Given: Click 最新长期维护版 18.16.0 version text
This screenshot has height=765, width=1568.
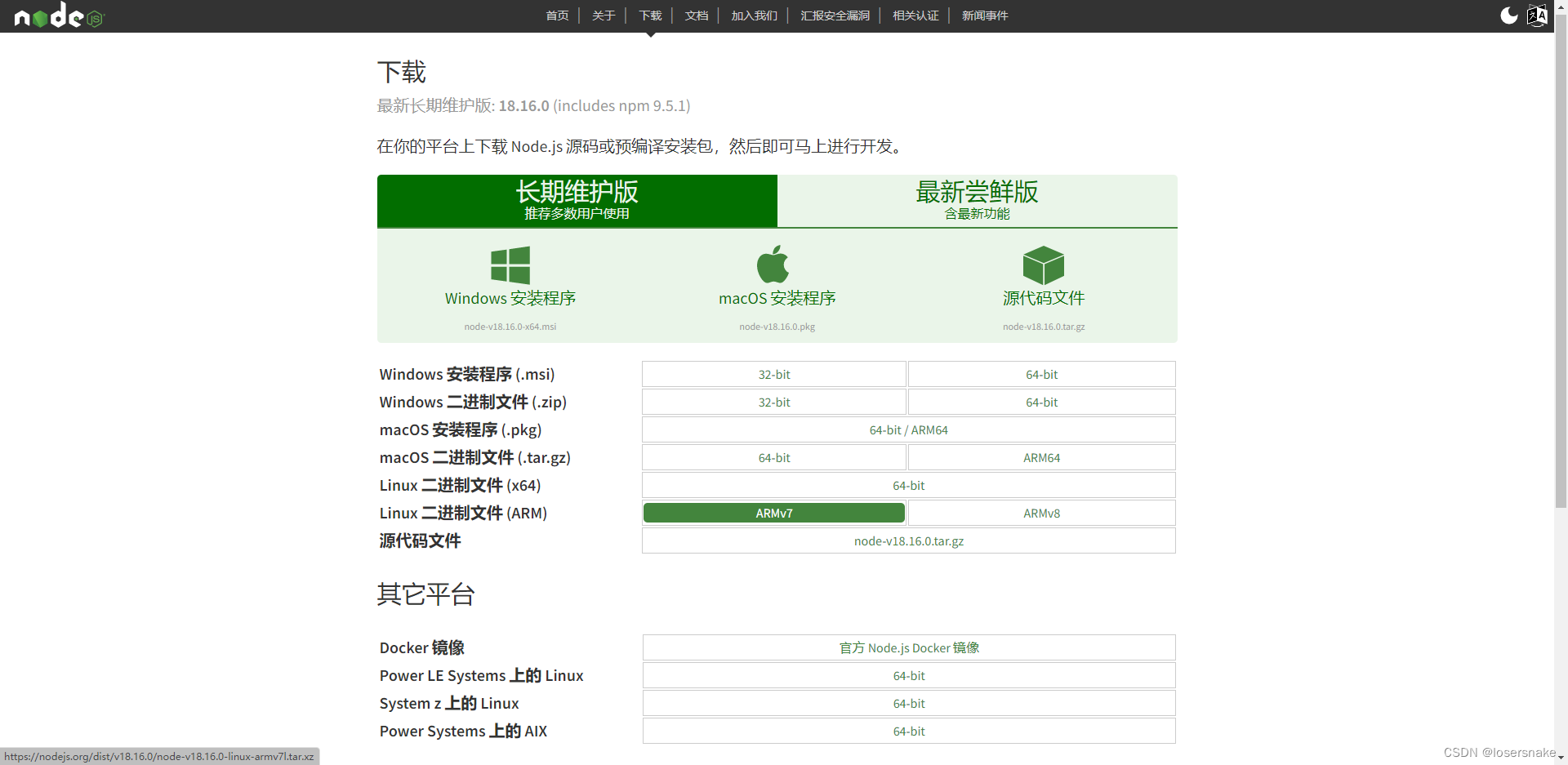Looking at the screenshot, I should 533,105.
